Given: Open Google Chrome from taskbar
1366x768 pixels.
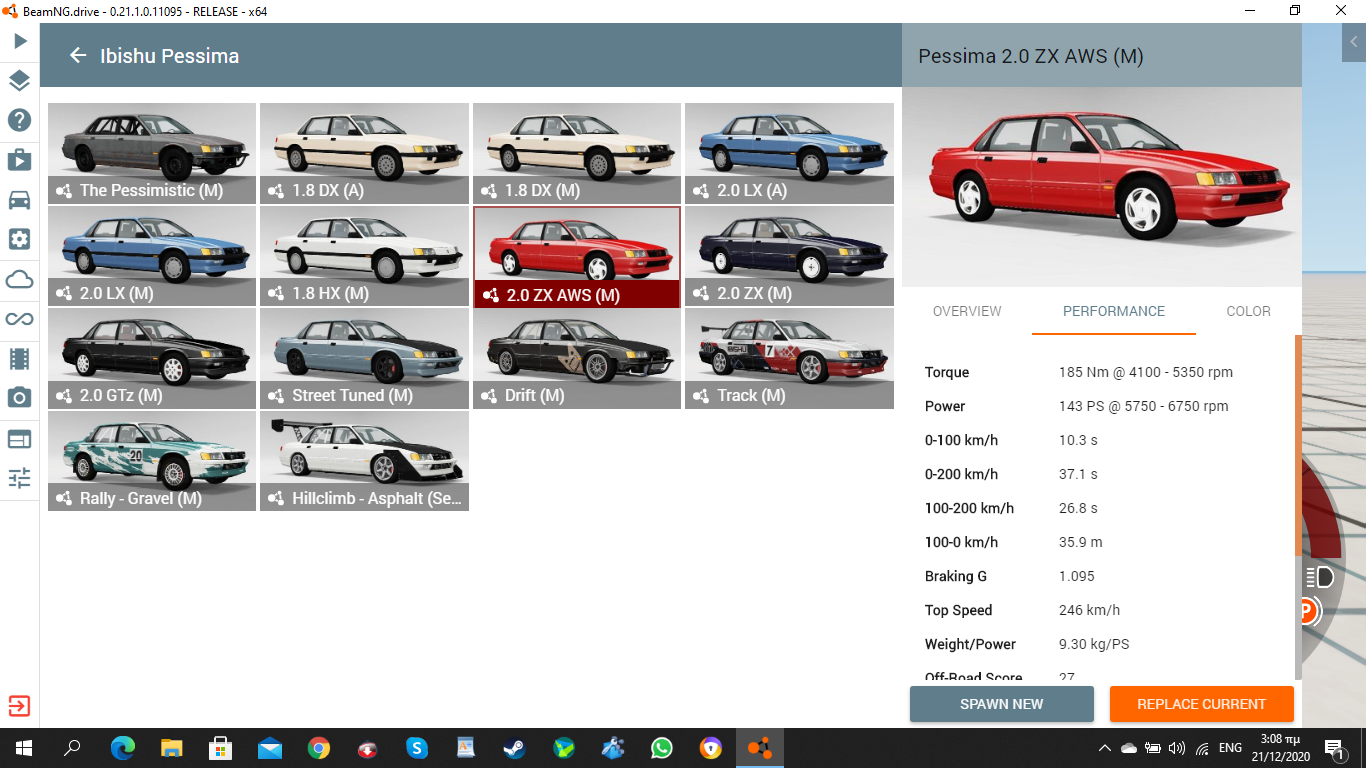Looking at the screenshot, I should click(319, 748).
